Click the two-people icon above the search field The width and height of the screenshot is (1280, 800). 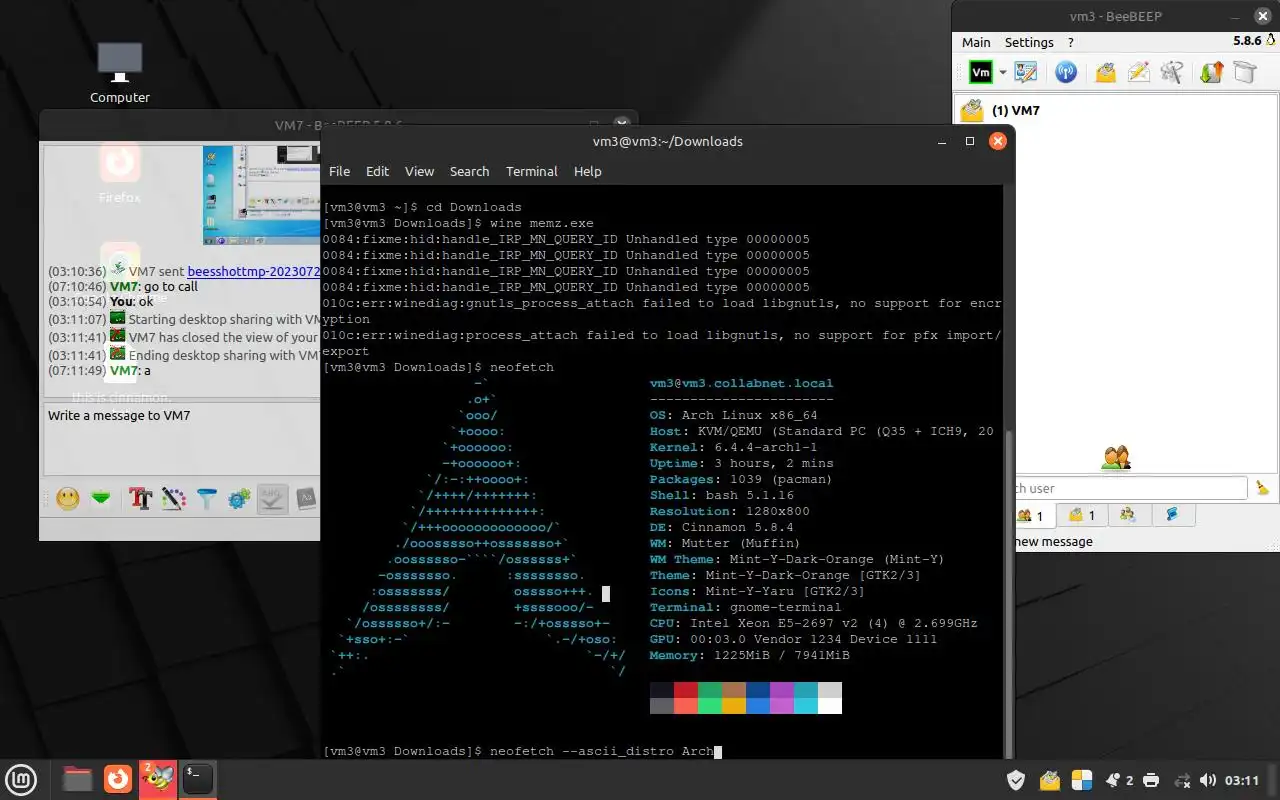(1116, 458)
